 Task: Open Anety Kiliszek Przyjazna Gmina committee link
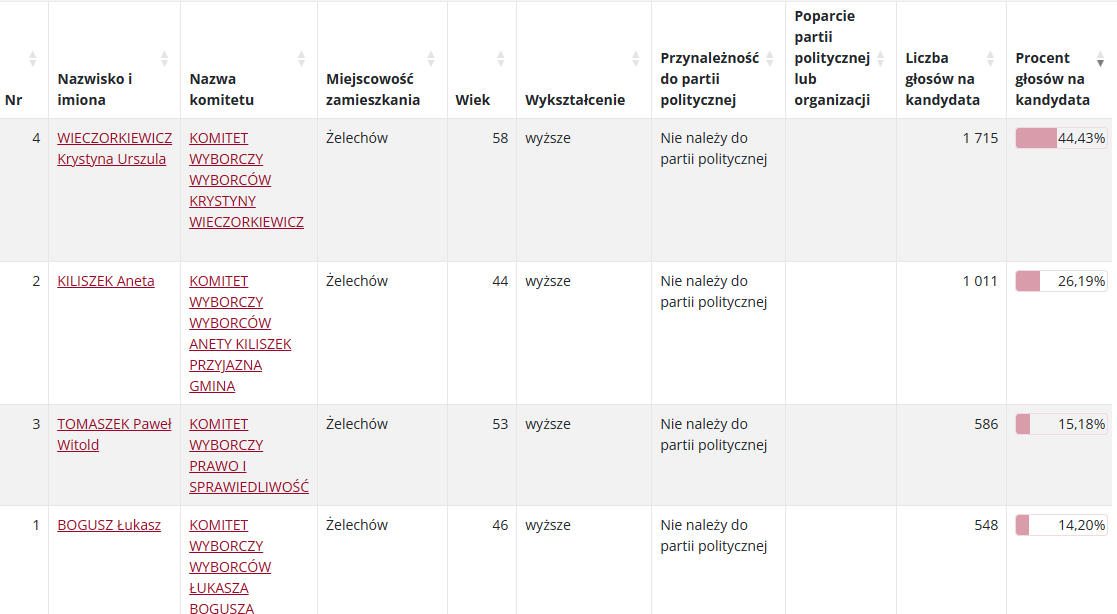click(240, 333)
